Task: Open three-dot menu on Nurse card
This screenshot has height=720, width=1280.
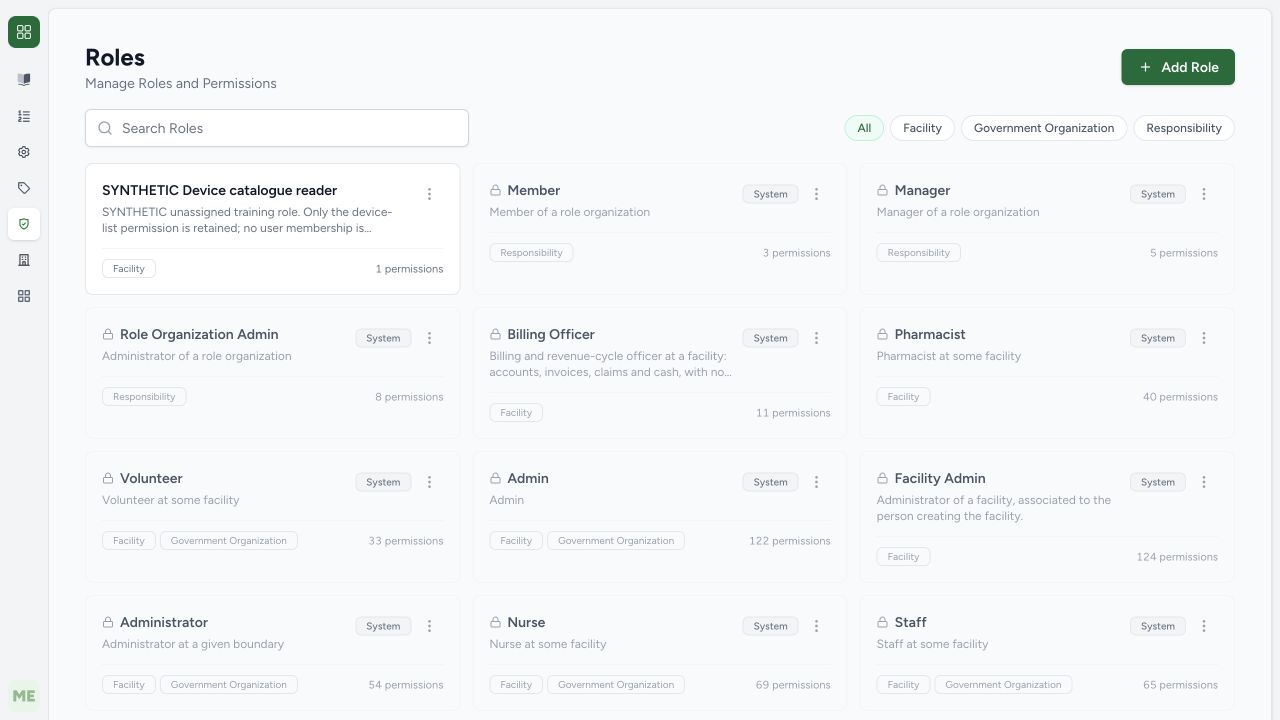Action: pyautogui.click(x=816, y=626)
